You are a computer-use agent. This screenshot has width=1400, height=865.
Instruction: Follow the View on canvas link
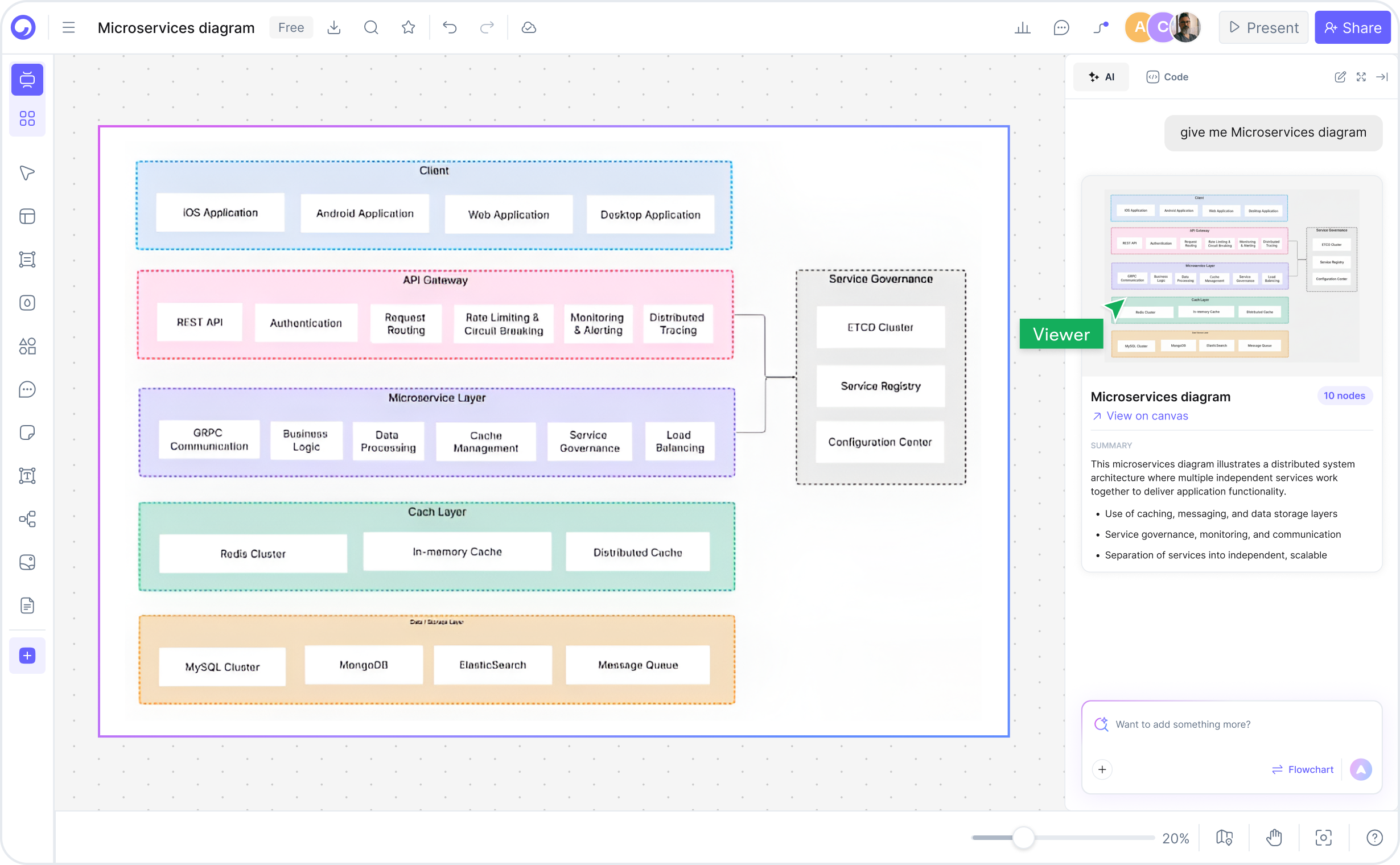pos(1140,416)
